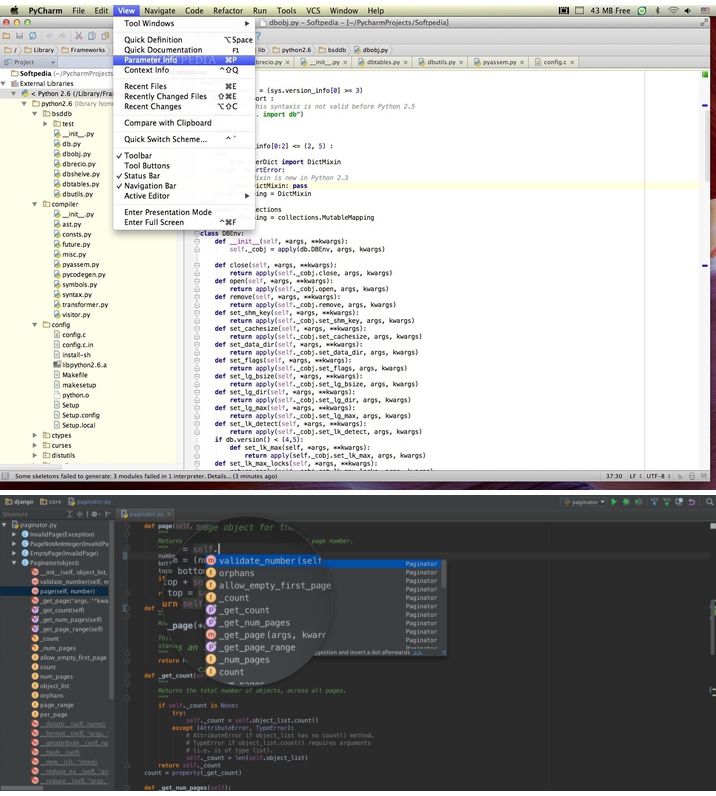Collapse the bsddb folder in the project tree
Screen dimensions: 716x796
[x=35, y=114]
